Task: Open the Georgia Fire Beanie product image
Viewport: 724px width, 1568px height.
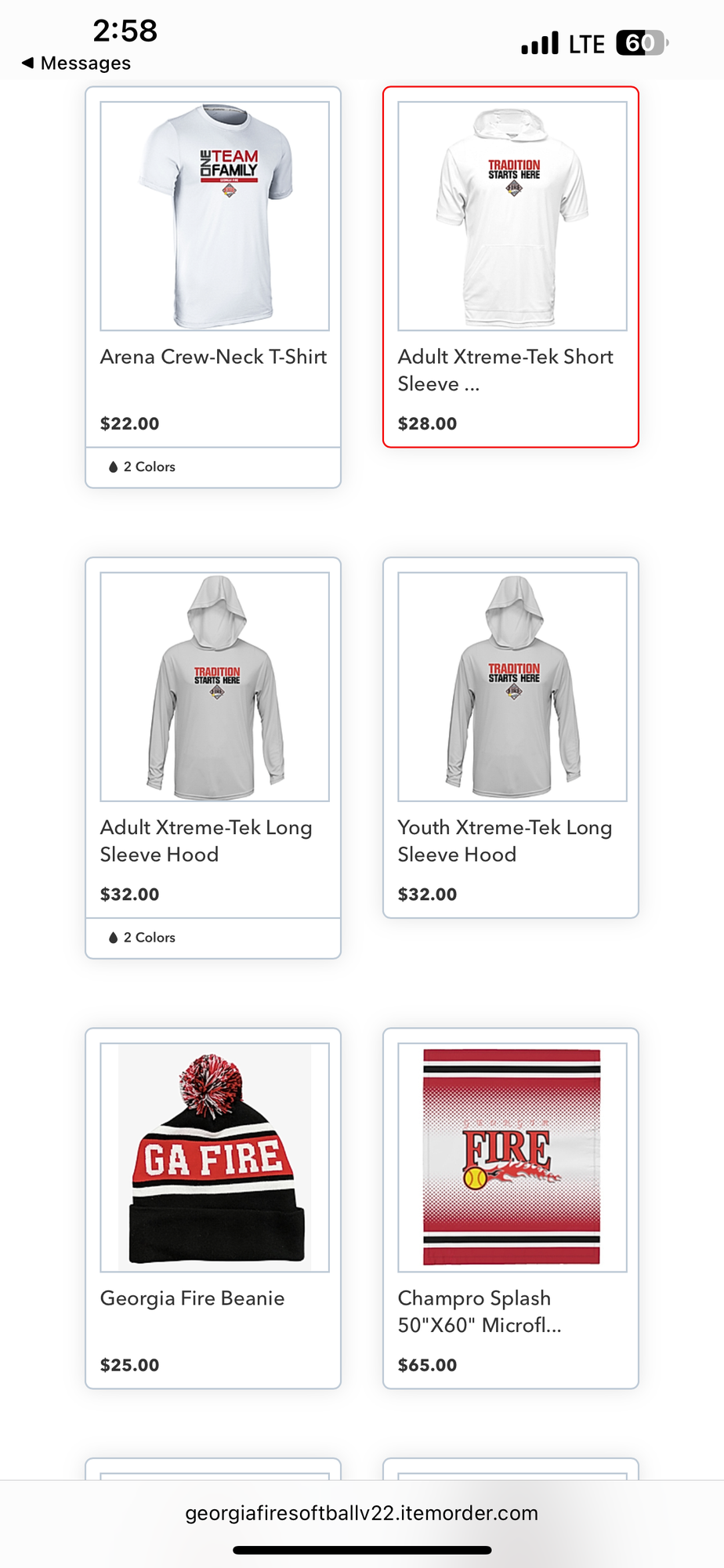Action: point(215,1157)
